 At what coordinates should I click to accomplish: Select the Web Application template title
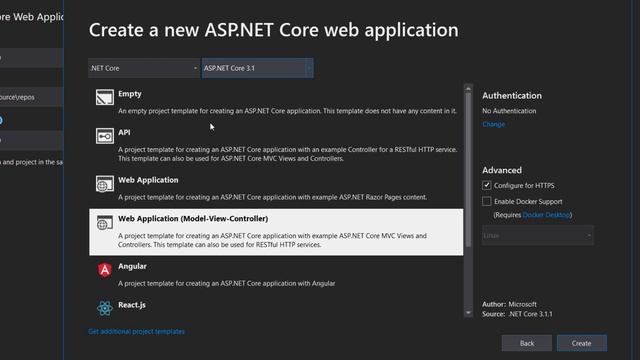pyautogui.click(x=148, y=180)
